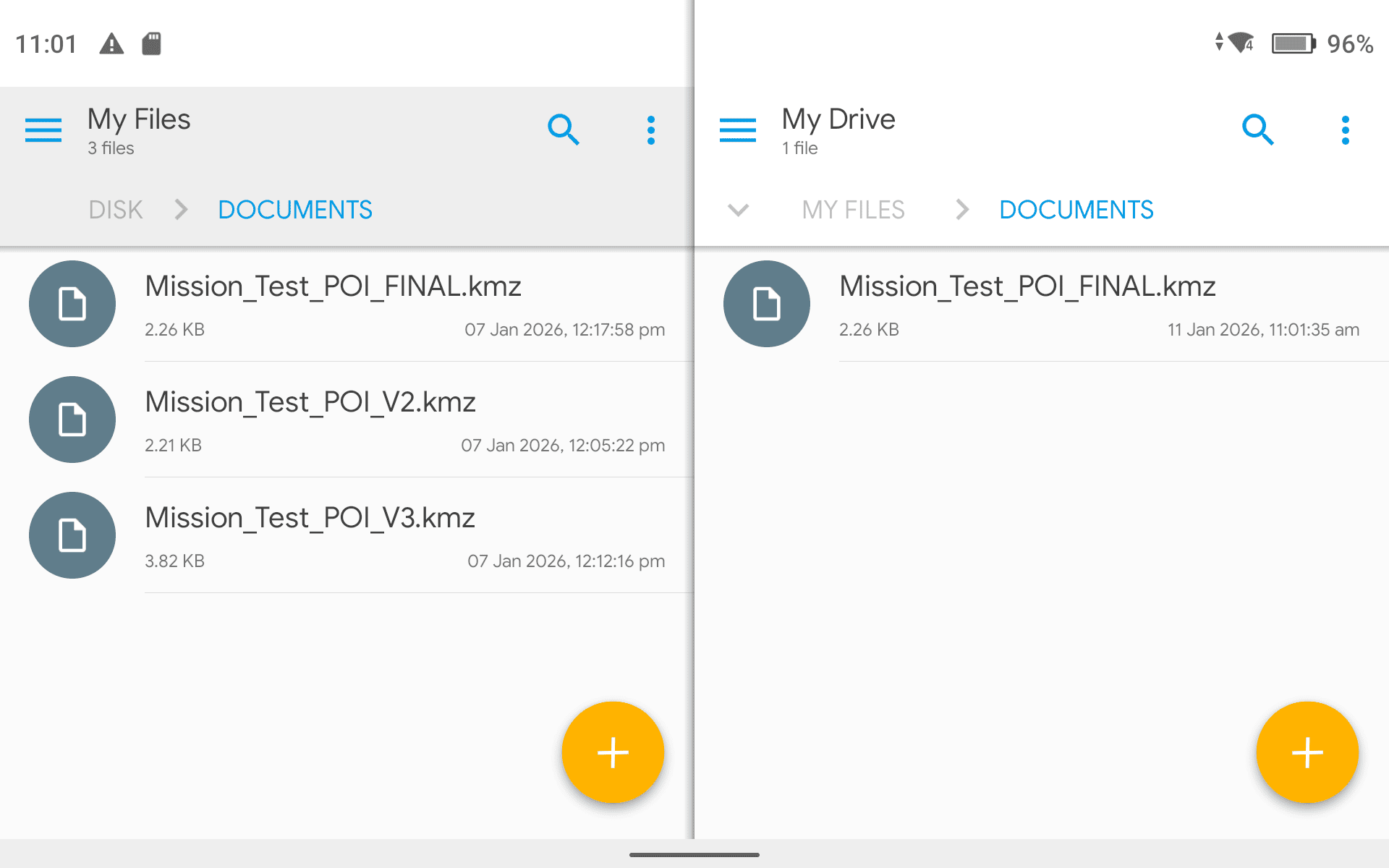Select DOCUMENTS breadcrumb in My Files pane
1389x868 pixels.
(x=295, y=210)
